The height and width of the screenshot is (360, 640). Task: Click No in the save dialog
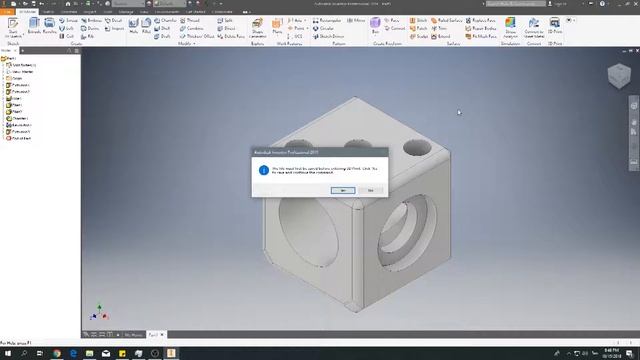pyautogui.click(x=371, y=191)
